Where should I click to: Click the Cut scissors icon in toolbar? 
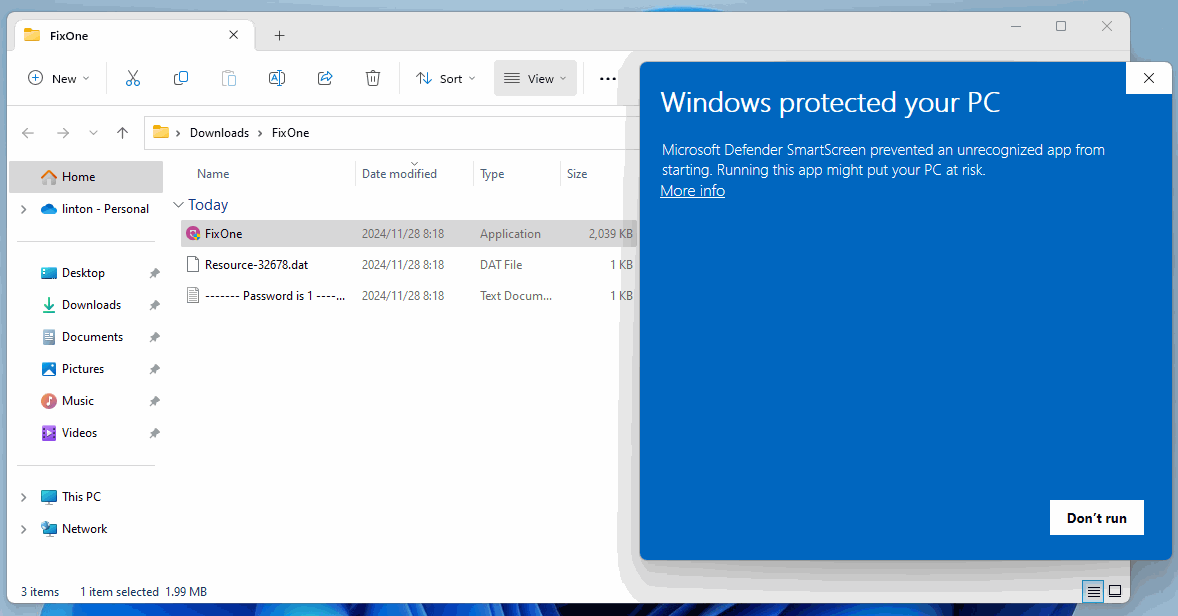(x=133, y=78)
